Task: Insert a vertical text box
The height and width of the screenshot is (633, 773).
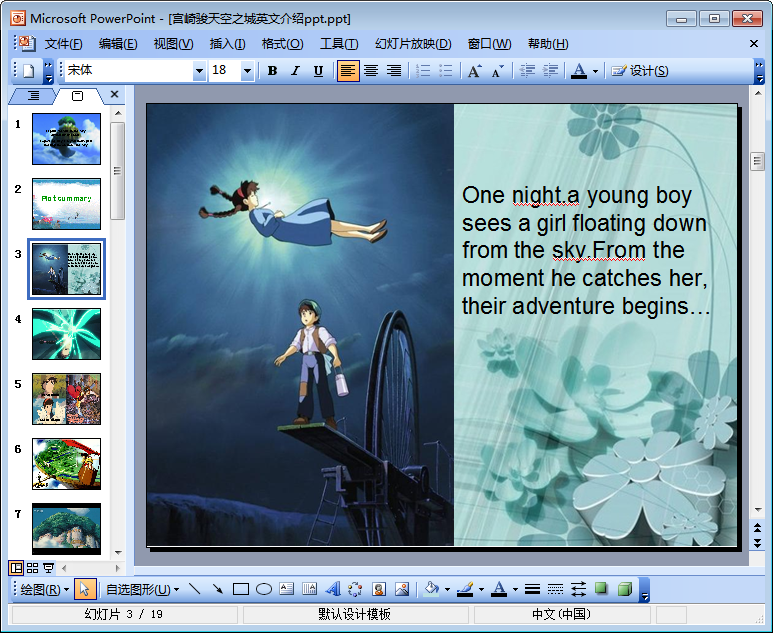Action: tap(310, 589)
